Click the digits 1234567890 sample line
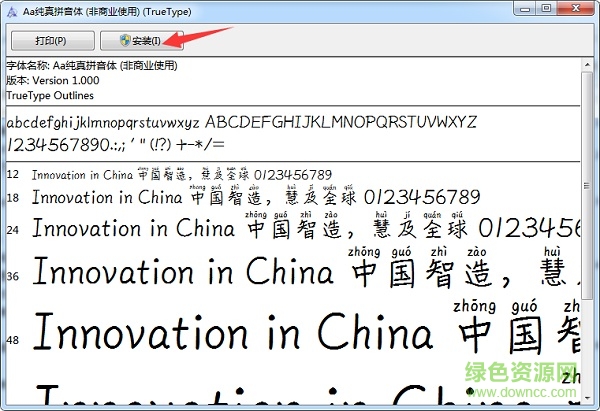Viewport: 600px width, 411px height. click(x=116, y=145)
